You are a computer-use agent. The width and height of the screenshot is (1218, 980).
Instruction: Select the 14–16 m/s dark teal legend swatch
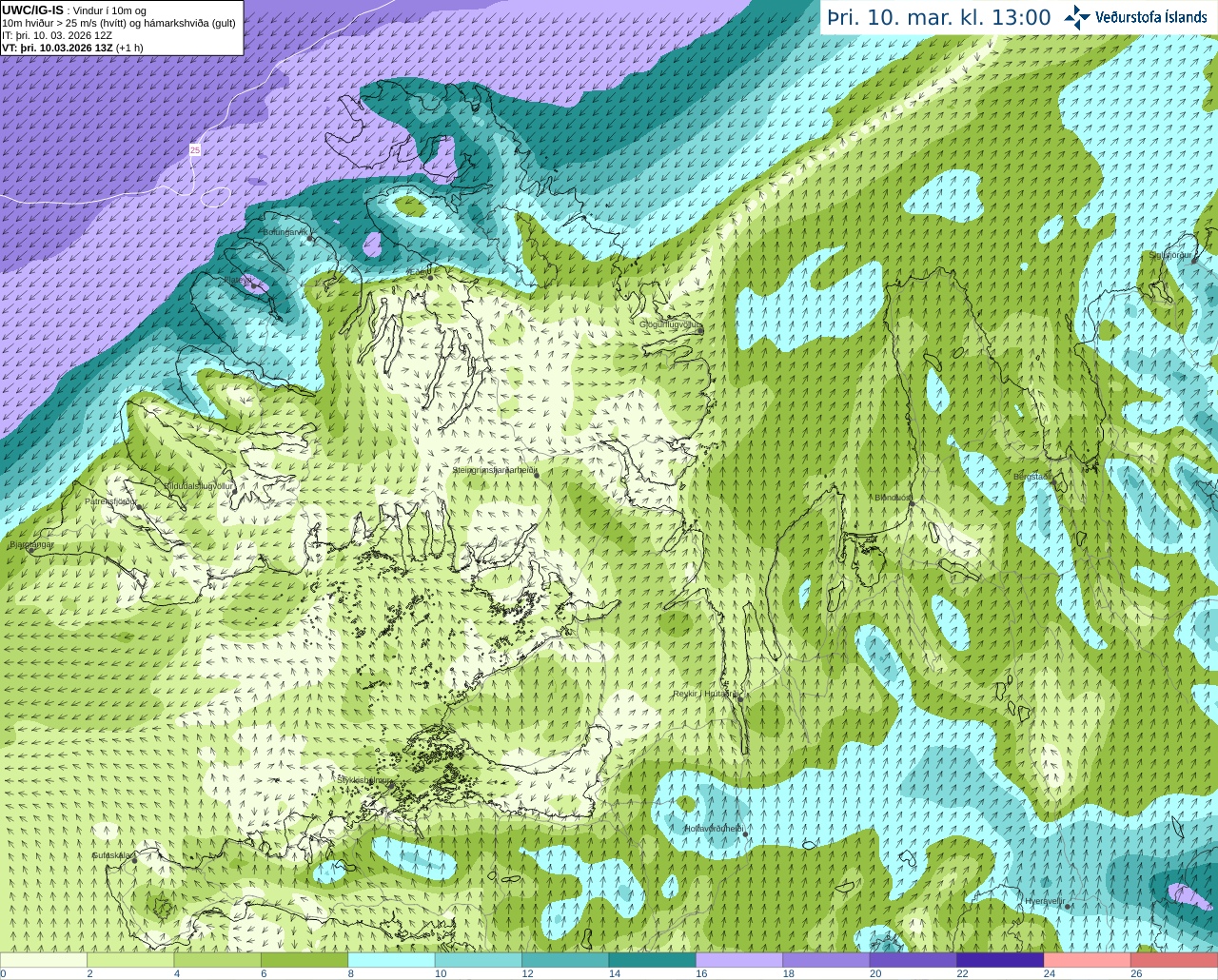pos(653,960)
